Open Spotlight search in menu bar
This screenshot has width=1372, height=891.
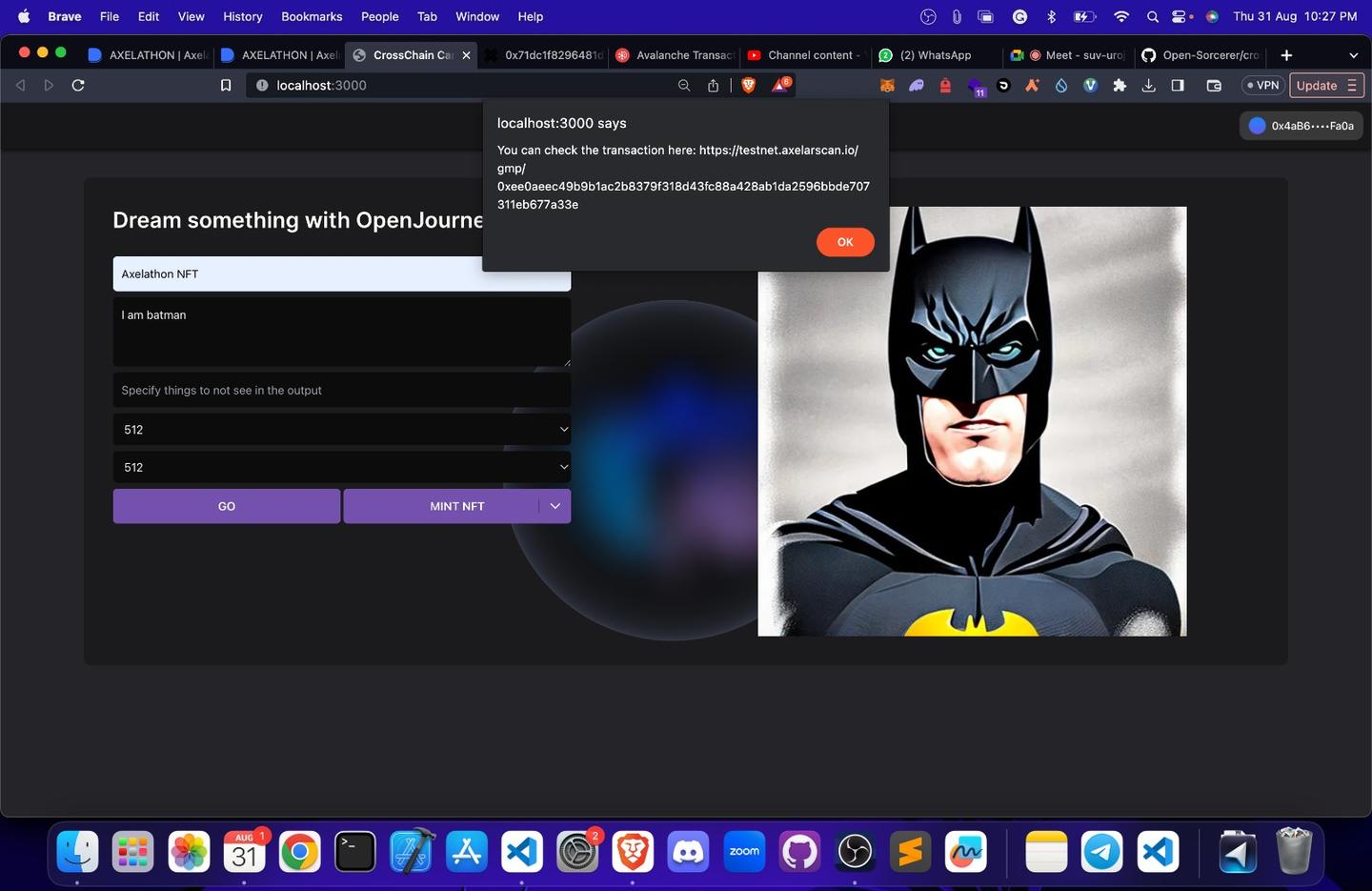1153,16
